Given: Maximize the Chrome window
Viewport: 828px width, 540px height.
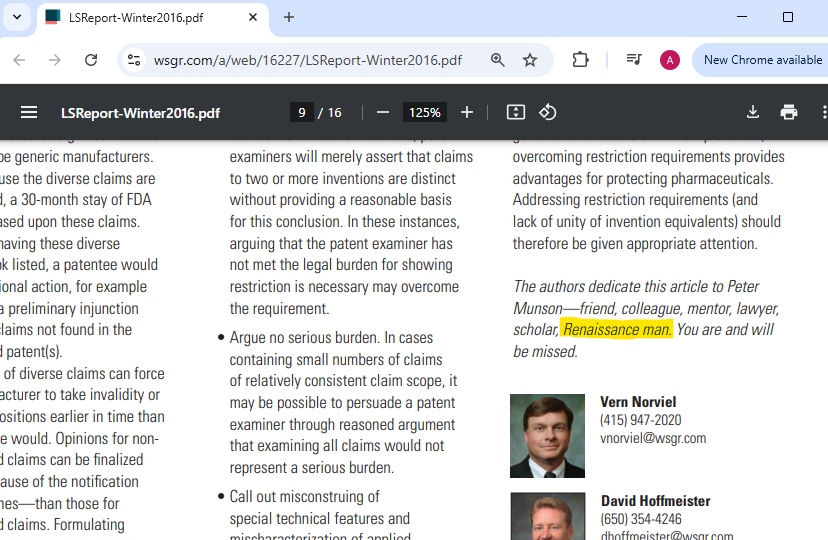Looking at the screenshot, I should click(x=788, y=17).
